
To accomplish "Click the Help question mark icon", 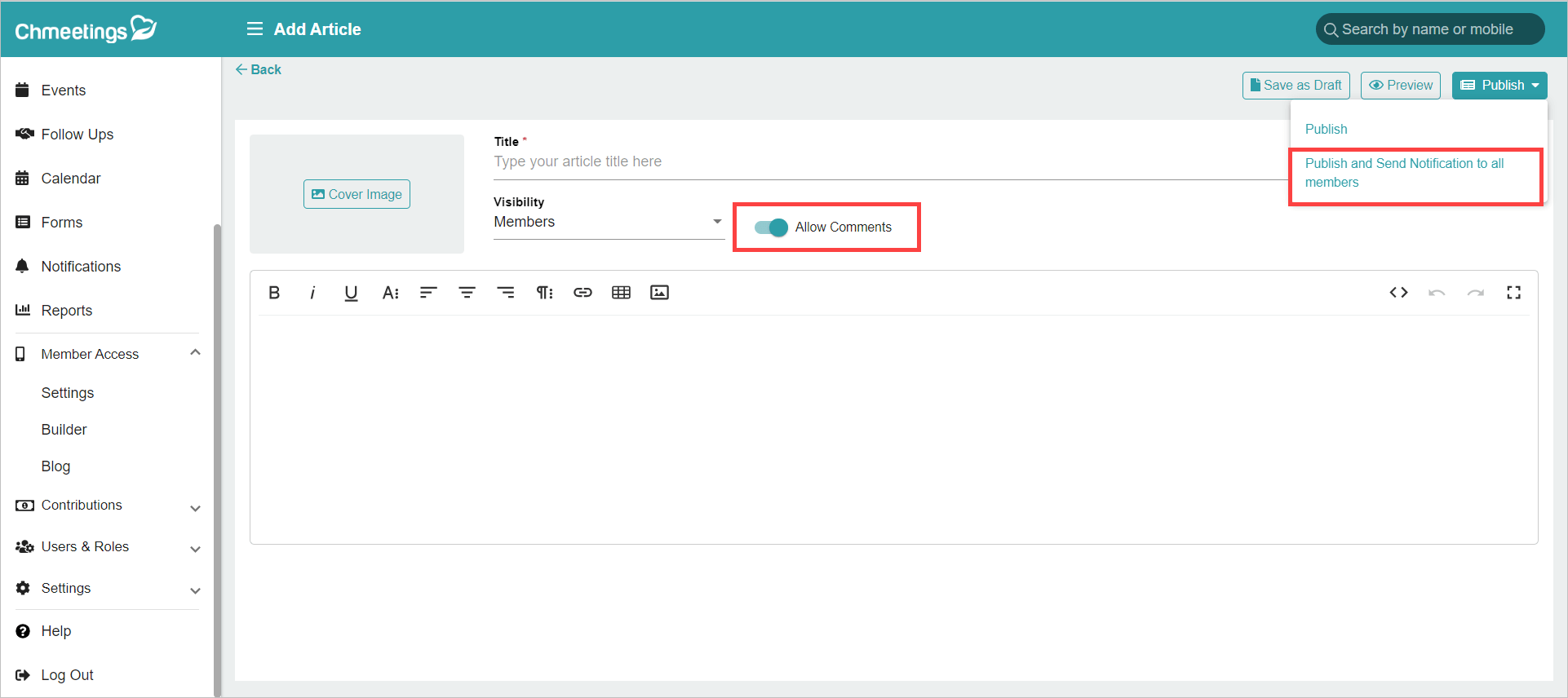I will coord(23,631).
